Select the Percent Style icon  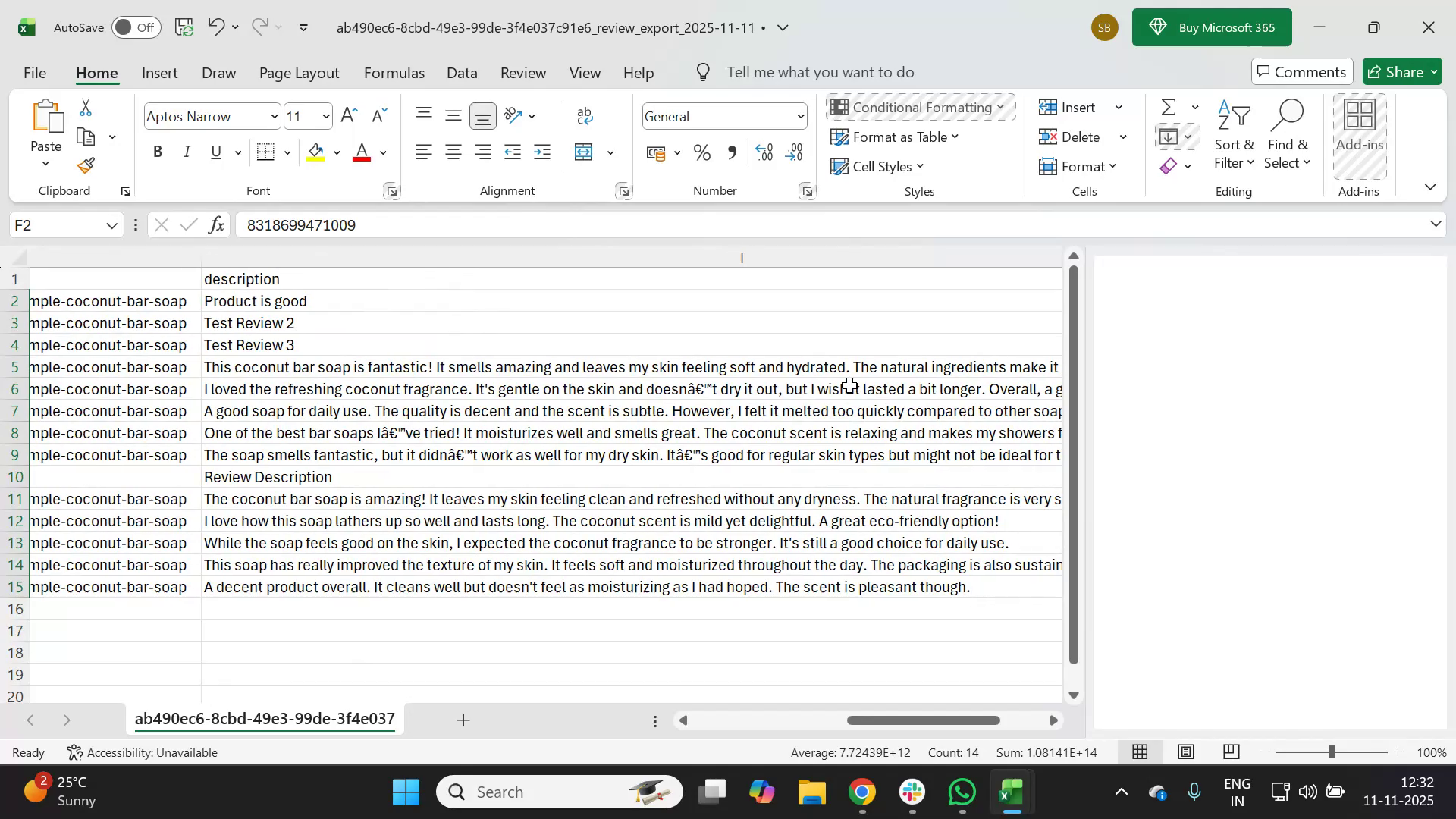tap(701, 152)
